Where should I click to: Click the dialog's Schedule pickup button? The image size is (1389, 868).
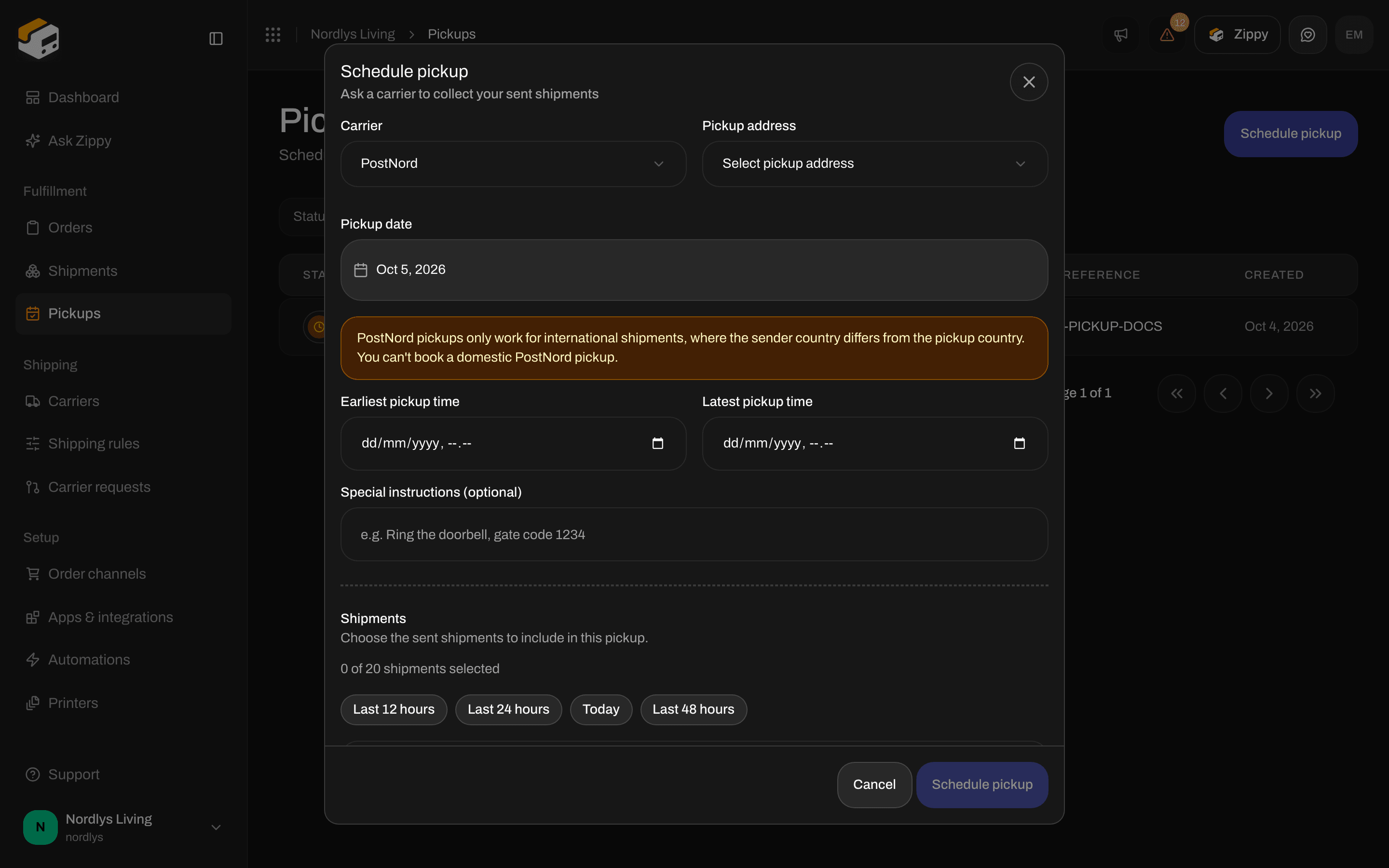click(982, 785)
